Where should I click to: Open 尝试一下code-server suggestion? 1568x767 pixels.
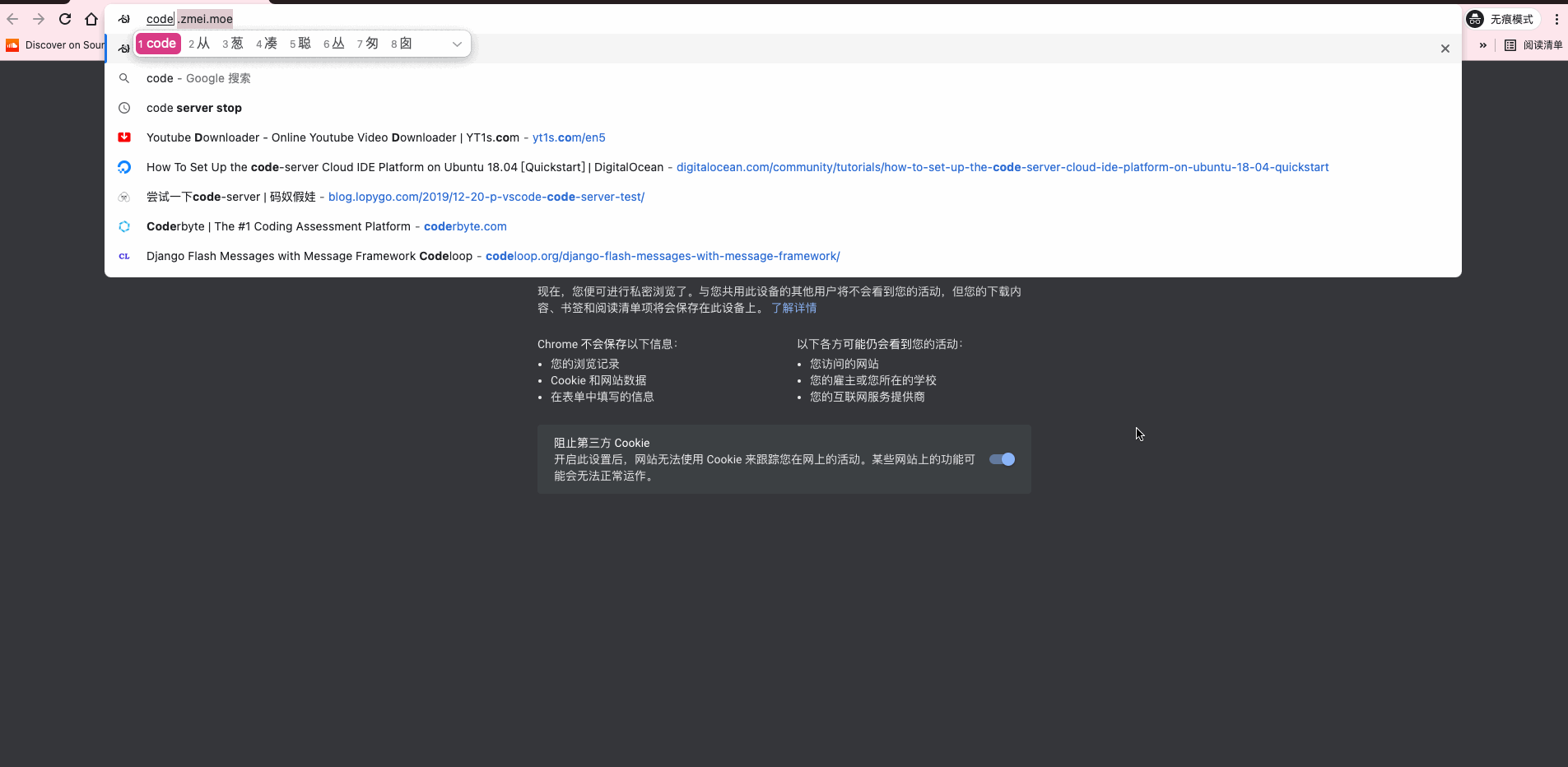pyautogui.click(x=783, y=197)
